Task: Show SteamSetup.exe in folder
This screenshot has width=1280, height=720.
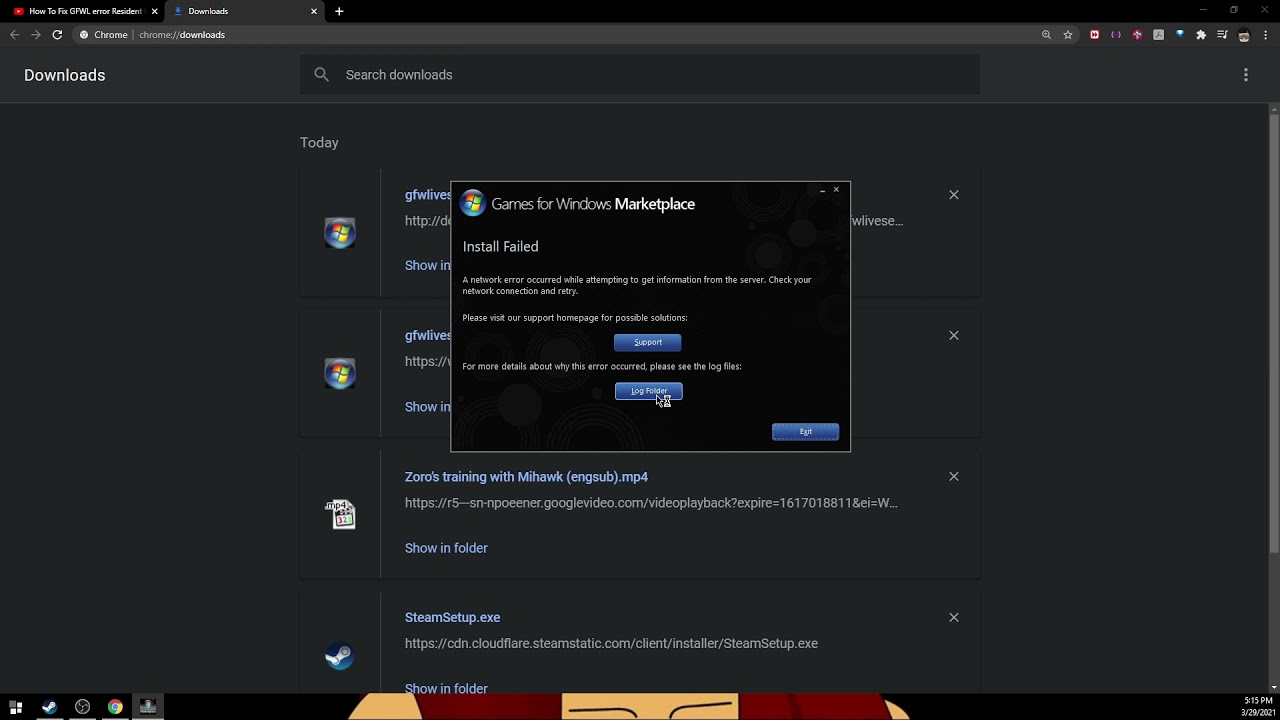Action: point(446,688)
